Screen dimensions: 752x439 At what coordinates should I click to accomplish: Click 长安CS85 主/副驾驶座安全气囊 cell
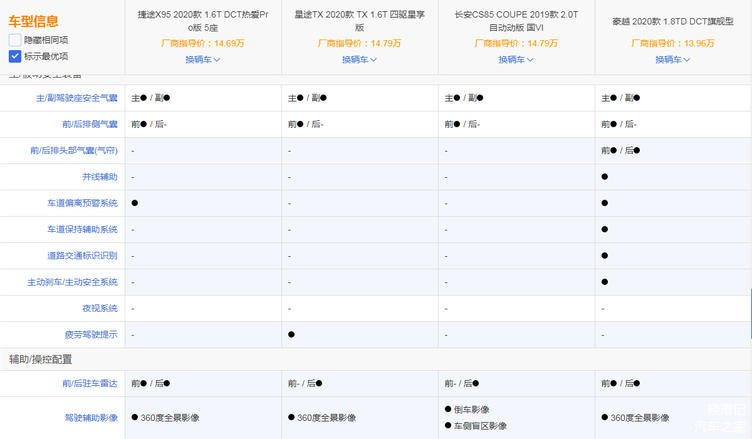(464, 98)
